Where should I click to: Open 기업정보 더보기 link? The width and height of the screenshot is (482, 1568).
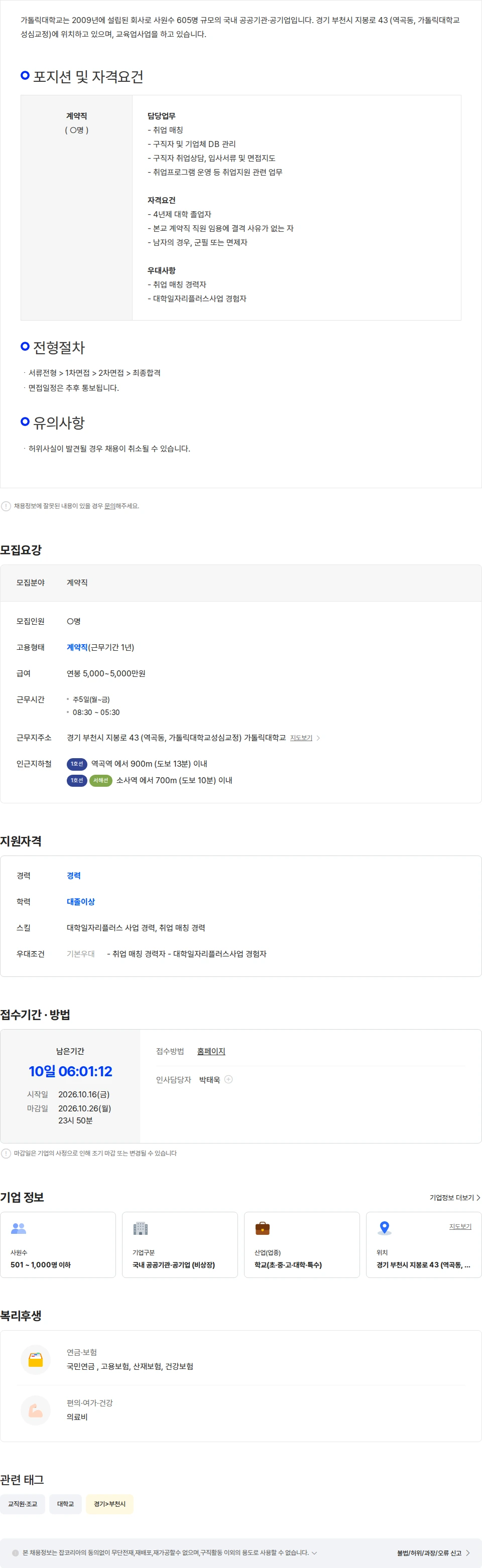tap(455, 1197)
